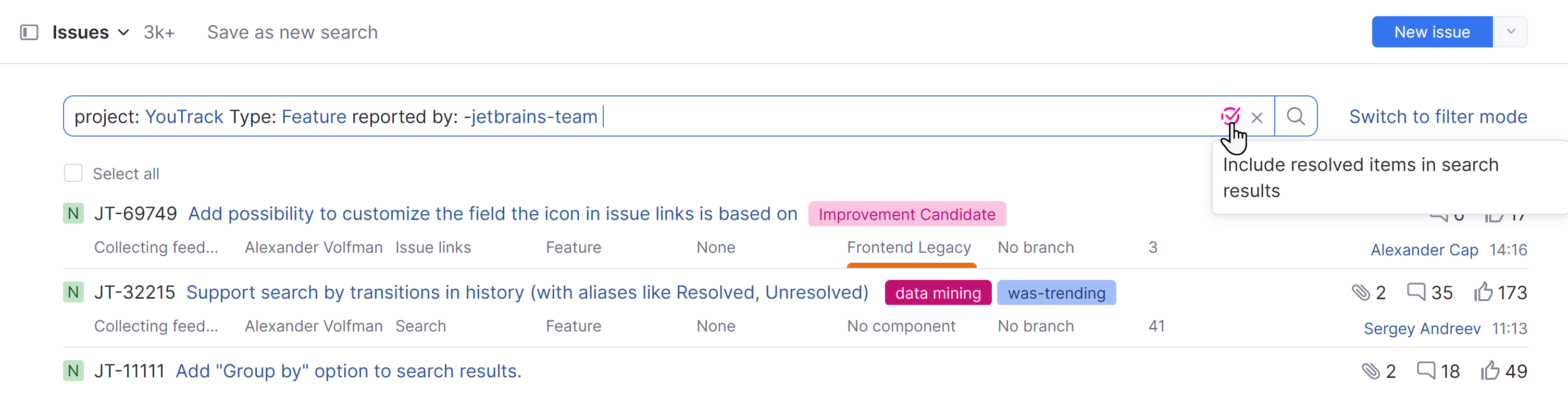Click thumbs-up votes icon on JT-11111
The image size is (1568, 393).
[x=1490, y=371]
